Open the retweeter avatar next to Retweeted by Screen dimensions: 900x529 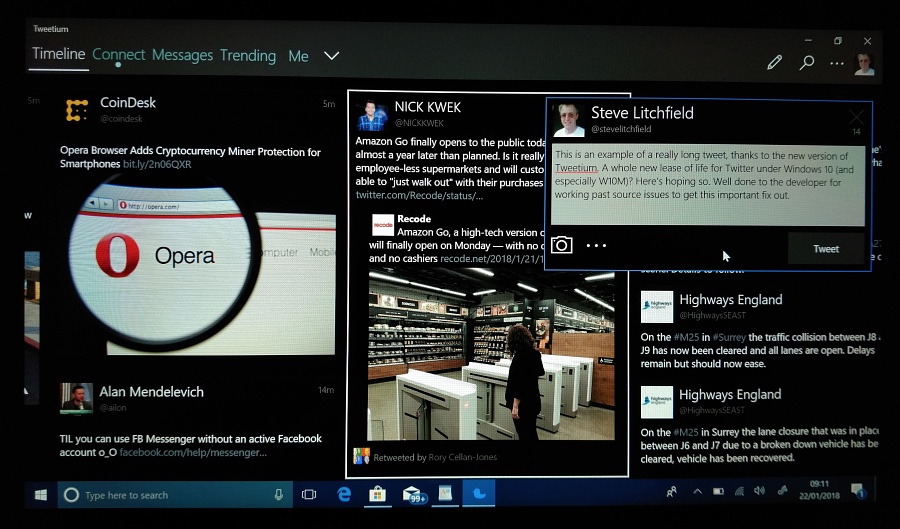(x=362, y=456)
